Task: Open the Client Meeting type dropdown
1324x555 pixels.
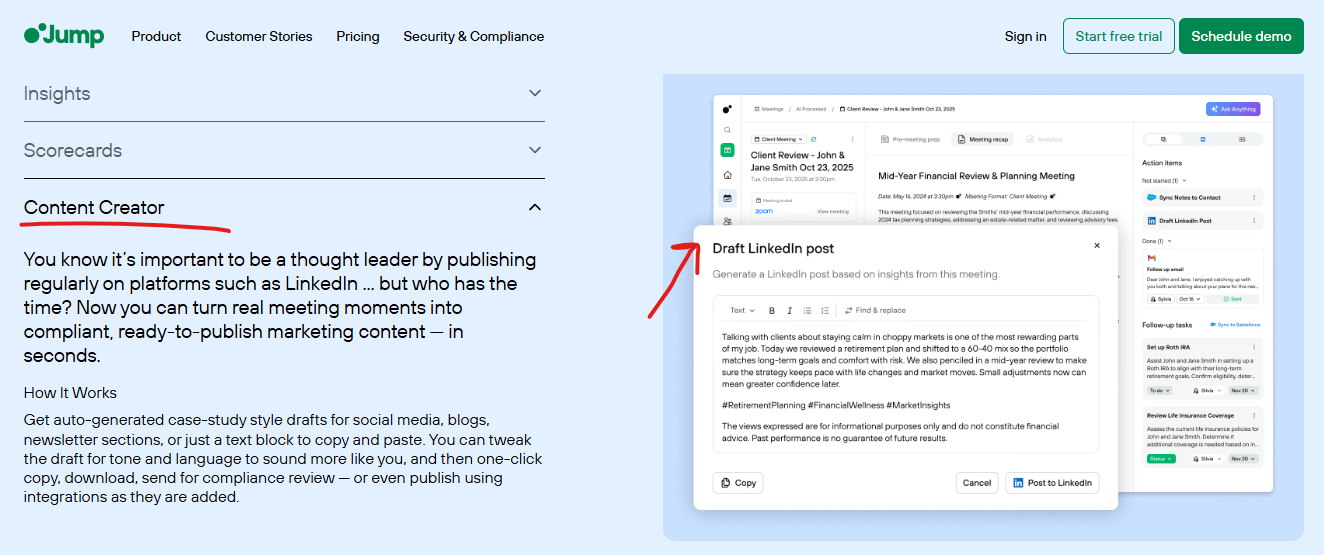Action: (778, 139)
